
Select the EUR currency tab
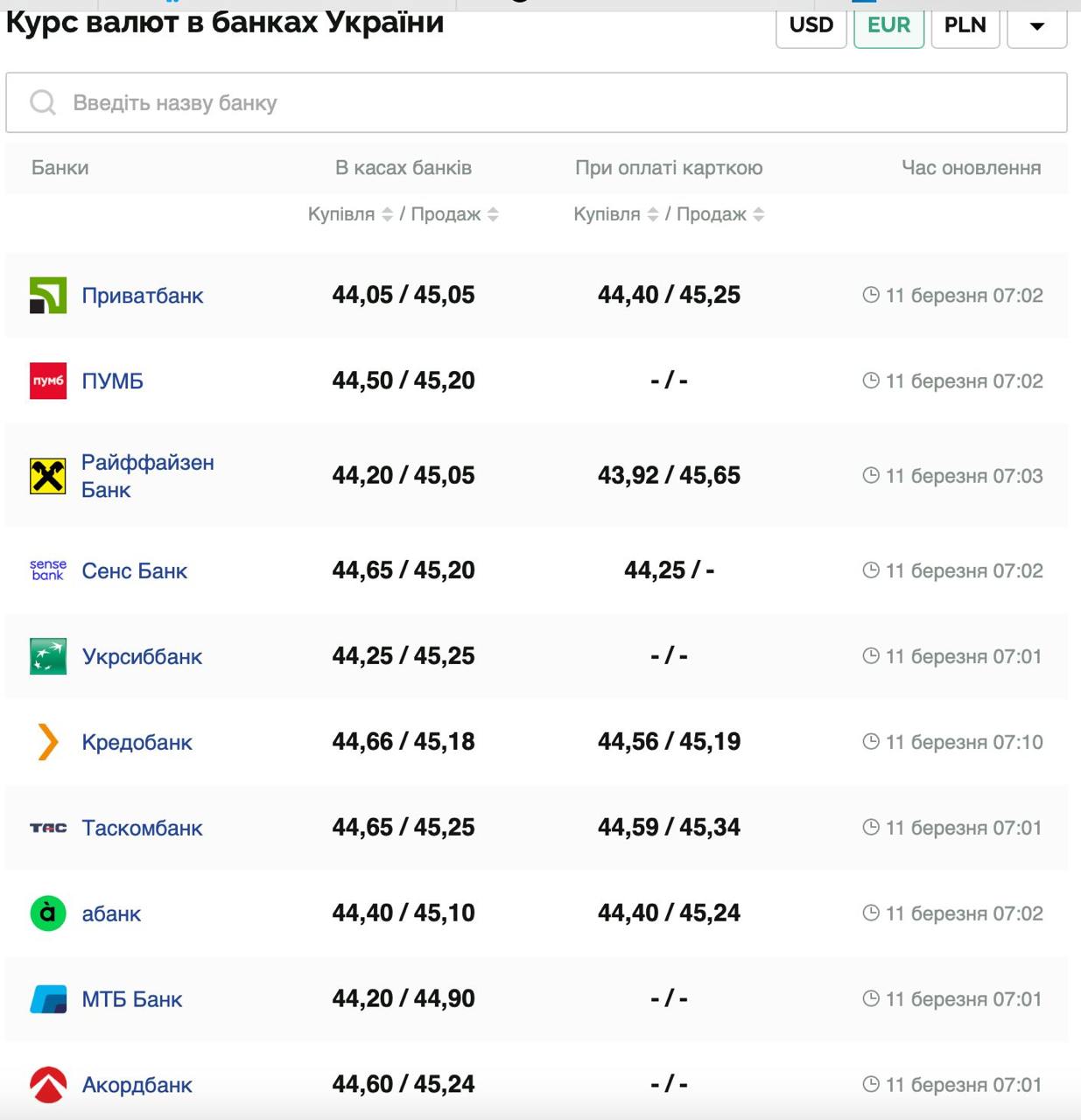[888, 26]
